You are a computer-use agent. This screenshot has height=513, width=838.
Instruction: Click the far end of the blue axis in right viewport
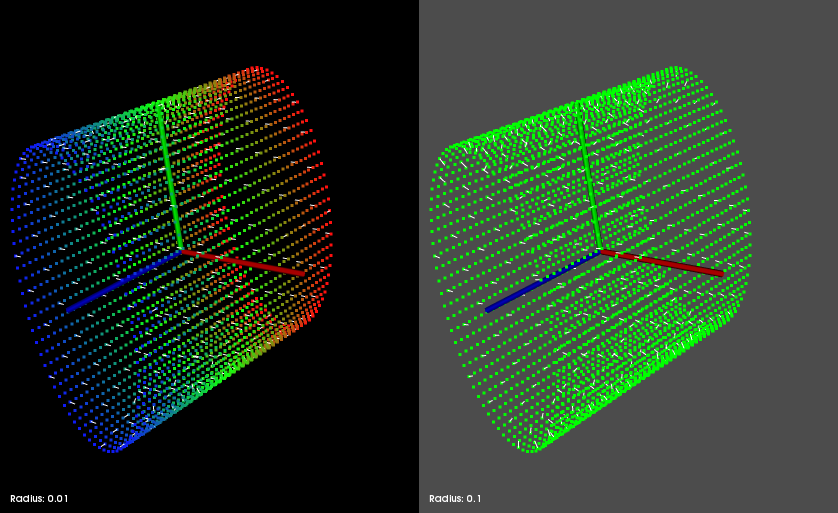pyautogui.click(x=487, y=309)
